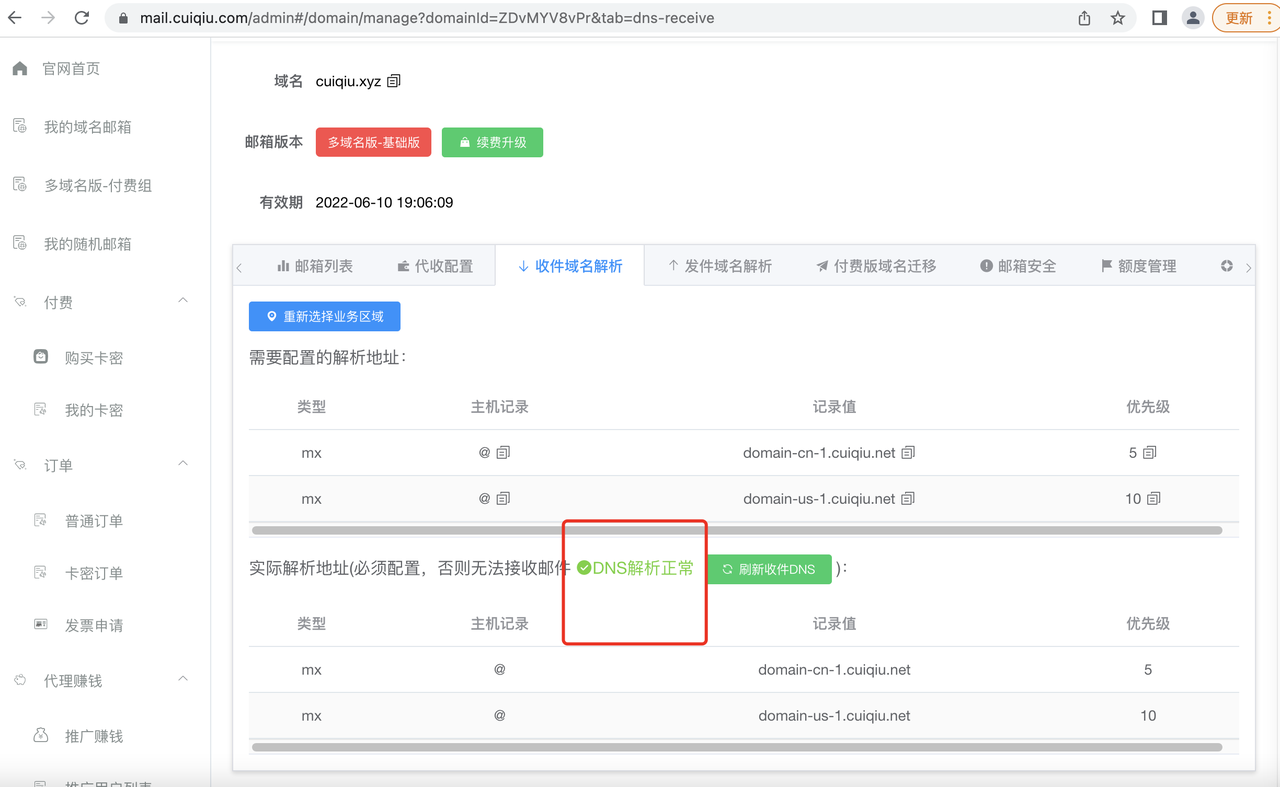The image size is (1280, 787).
Task: Click the DNS解析正常 status text
Action: click(643, 568)
